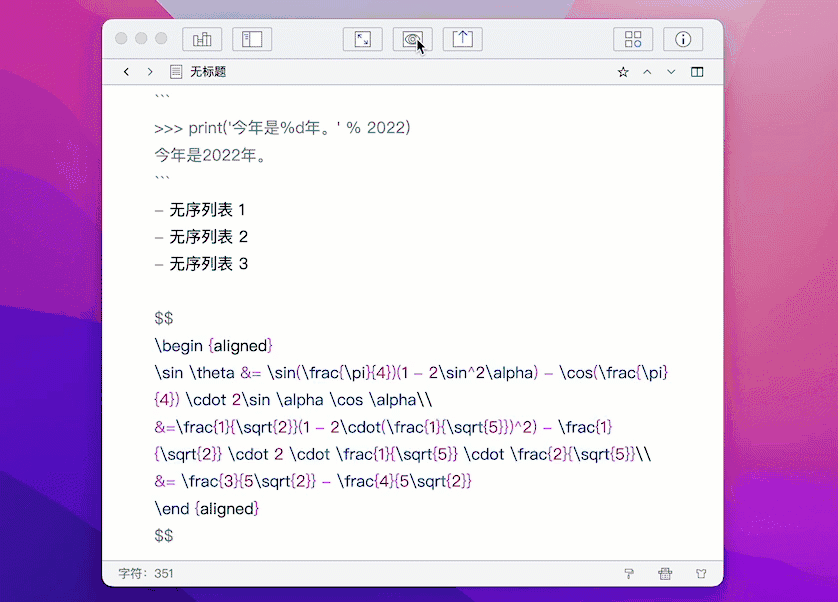Toggle the preview eye icon

click(412, 39)
